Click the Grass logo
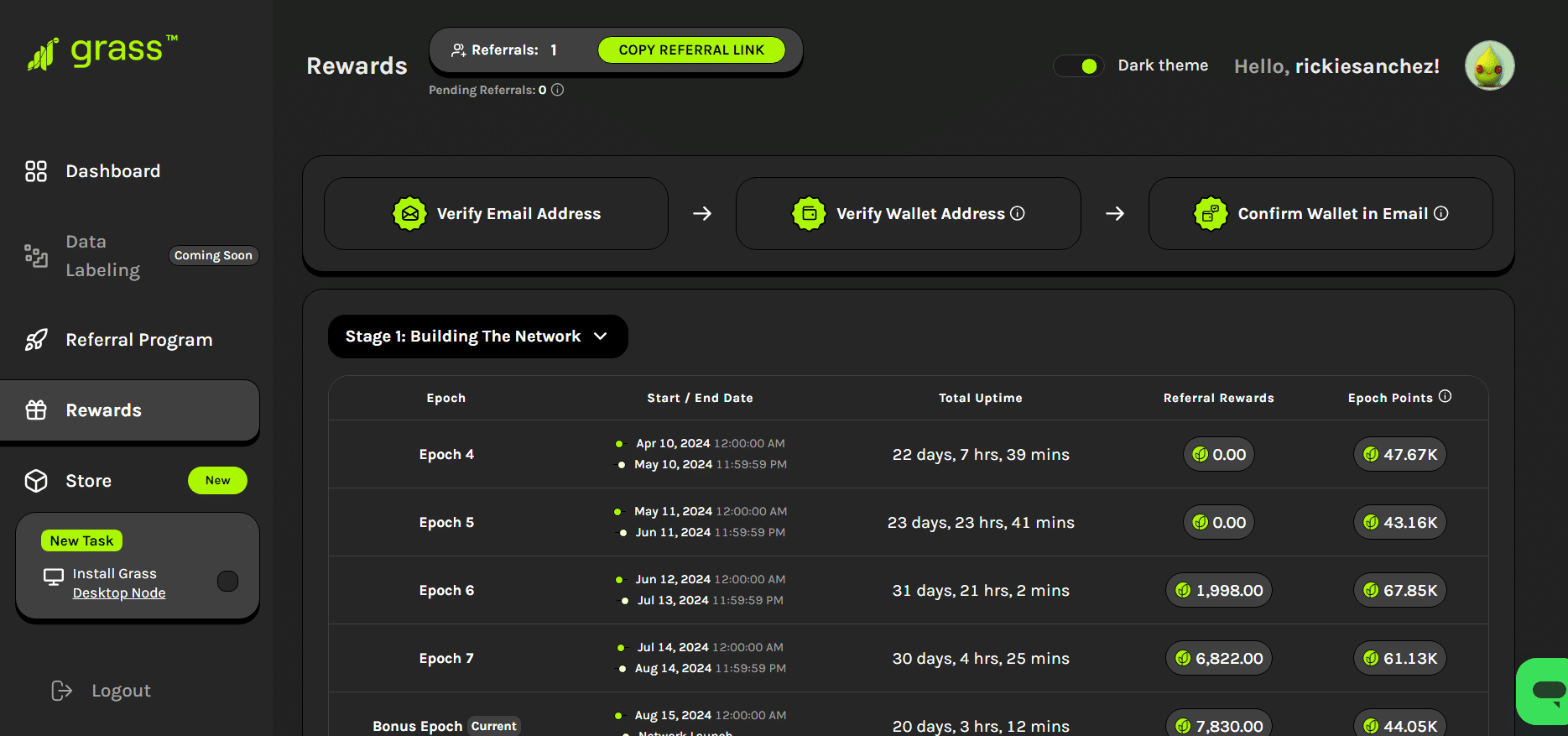Image resolution: width=1568 pixels, height=736 pixels. coord(102,53)
